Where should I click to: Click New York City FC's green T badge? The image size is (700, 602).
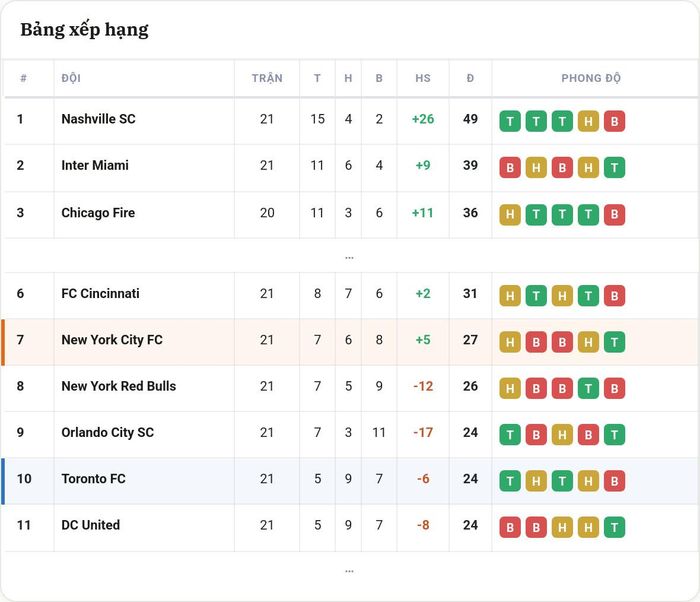614,342
